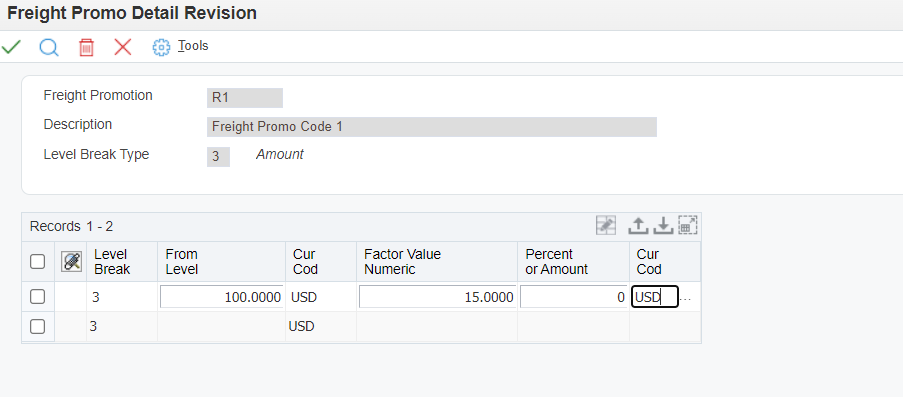Click the Level Break Type field 3
This screenshot has width=903, height=397.
click(x=218, y=157)
